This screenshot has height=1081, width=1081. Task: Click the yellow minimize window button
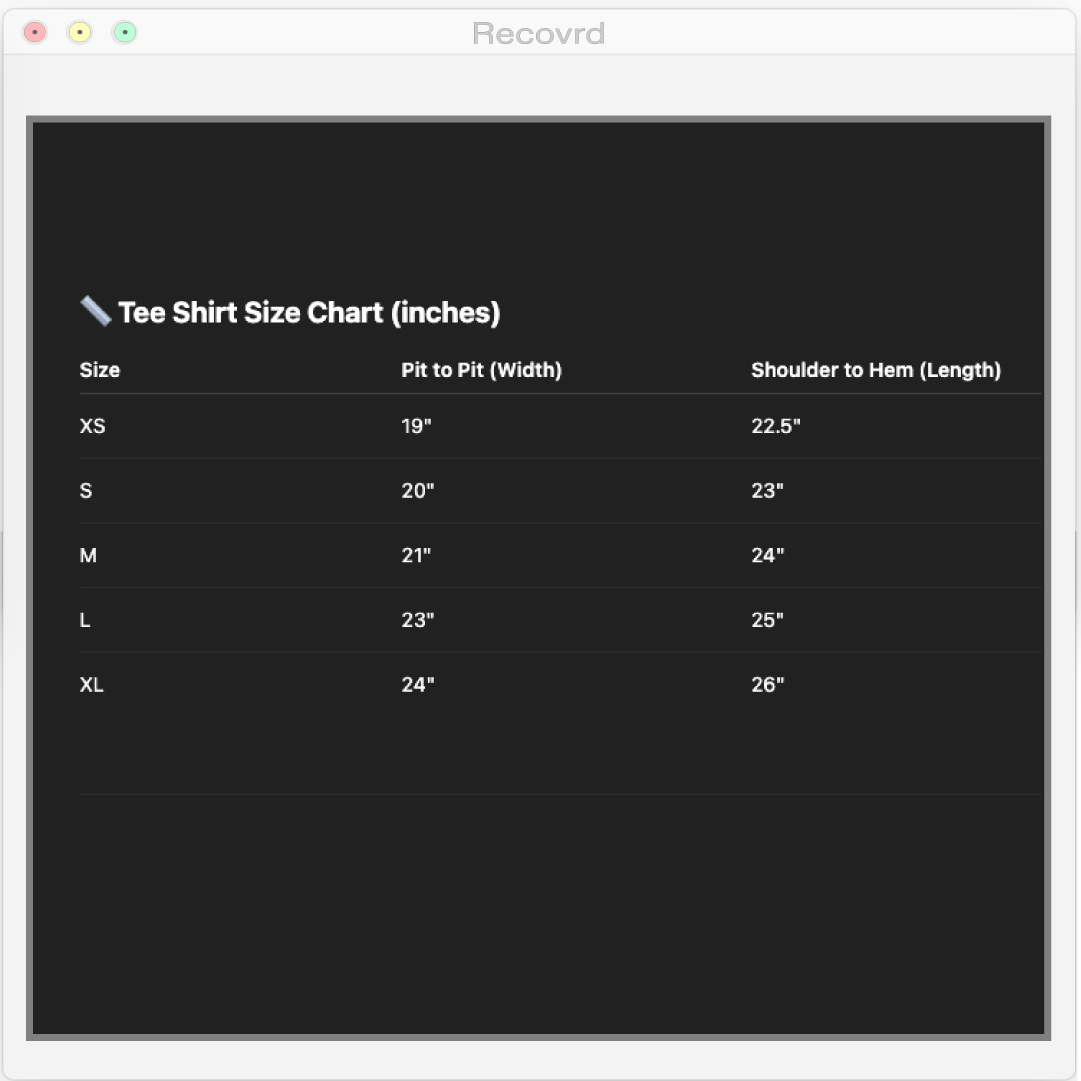[80, 32]
